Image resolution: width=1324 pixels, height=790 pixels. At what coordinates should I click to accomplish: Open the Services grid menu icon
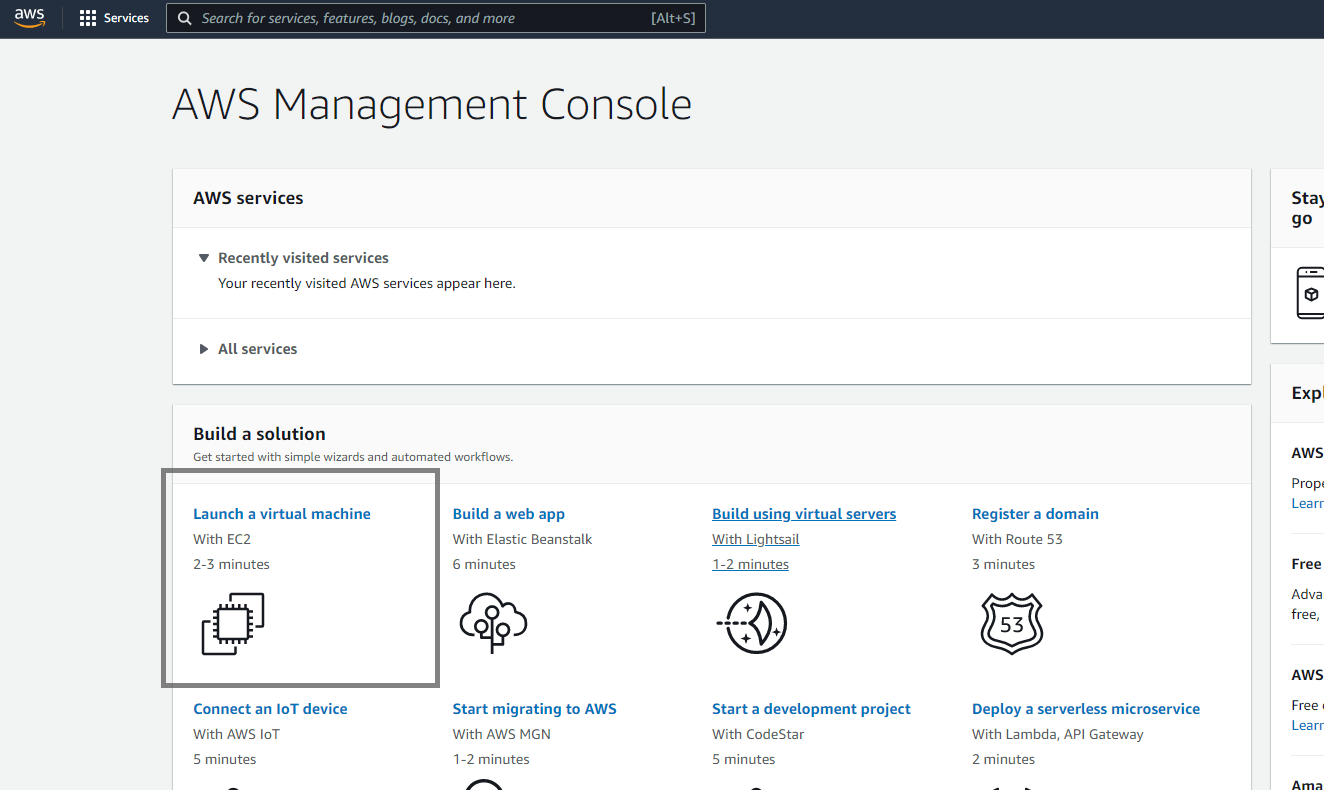click(88, 18)
